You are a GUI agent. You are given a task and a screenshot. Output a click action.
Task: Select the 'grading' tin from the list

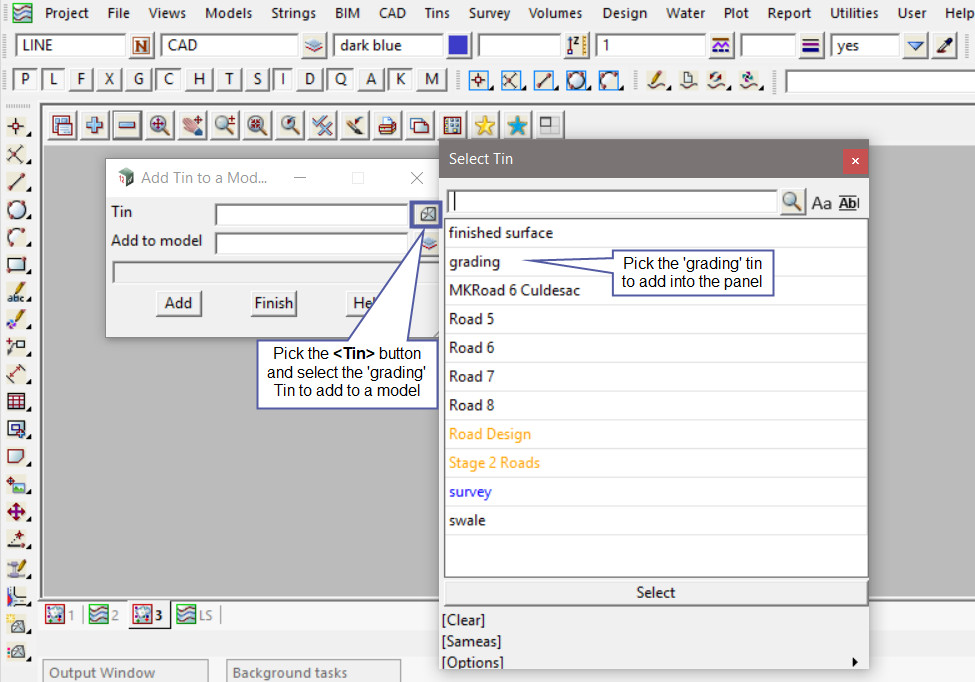coord(475,262)
